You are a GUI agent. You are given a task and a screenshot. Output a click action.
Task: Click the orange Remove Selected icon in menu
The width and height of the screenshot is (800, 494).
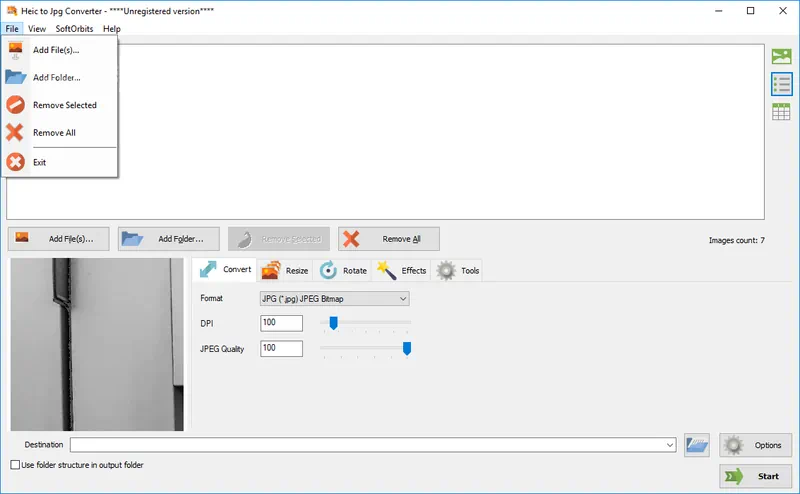(x=15, y=105)
